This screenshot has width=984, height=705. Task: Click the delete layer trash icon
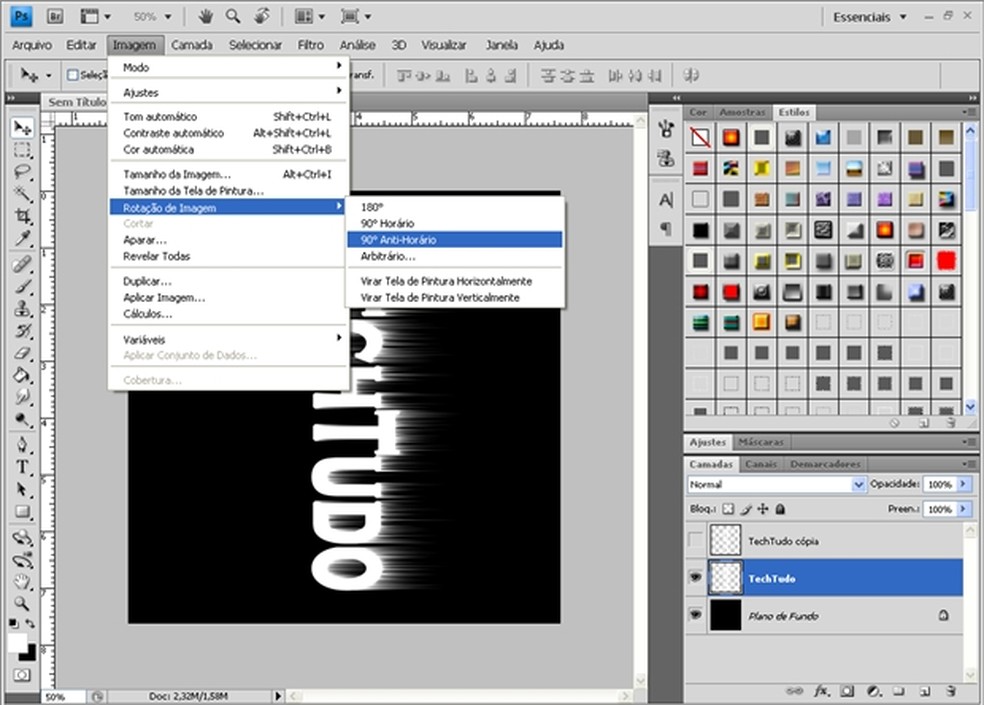pyautogui.click(x=951, y=690)
